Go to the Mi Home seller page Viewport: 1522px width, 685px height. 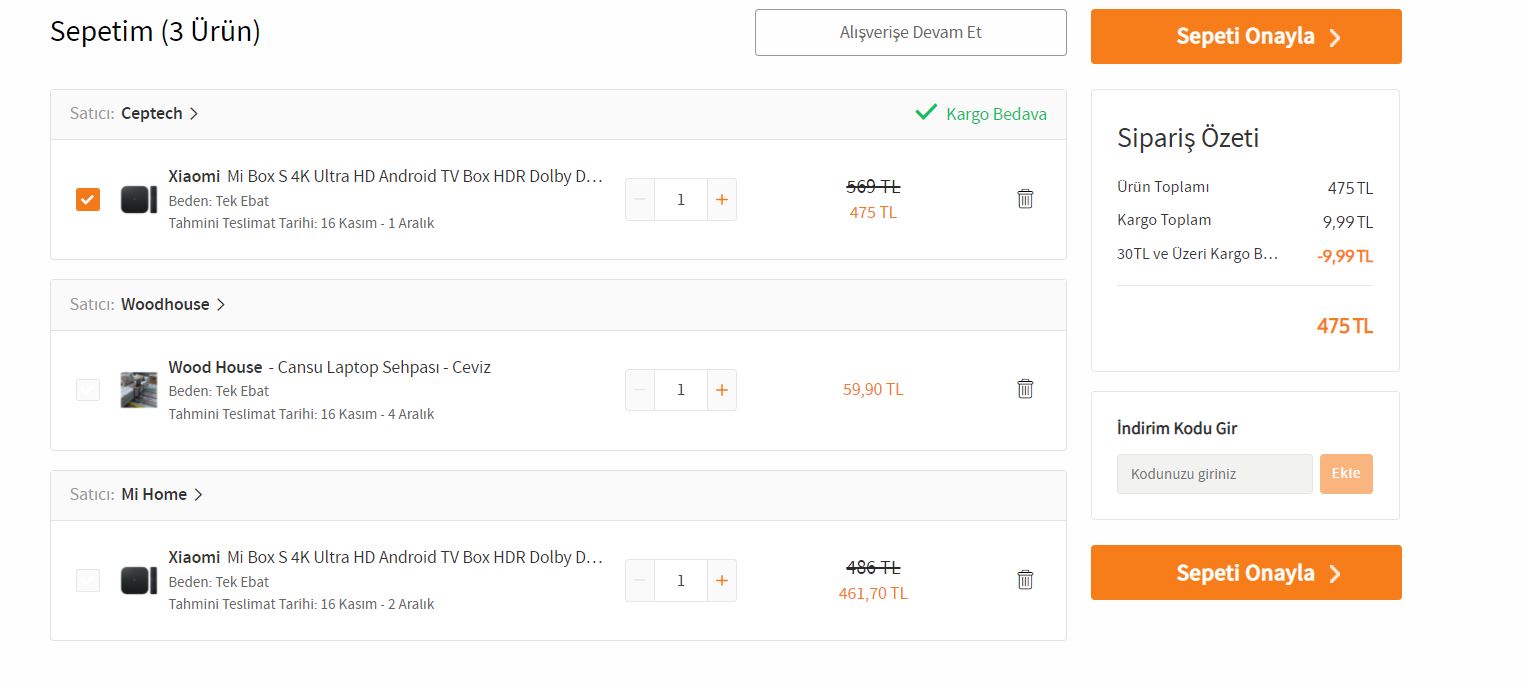coord(162,494)
